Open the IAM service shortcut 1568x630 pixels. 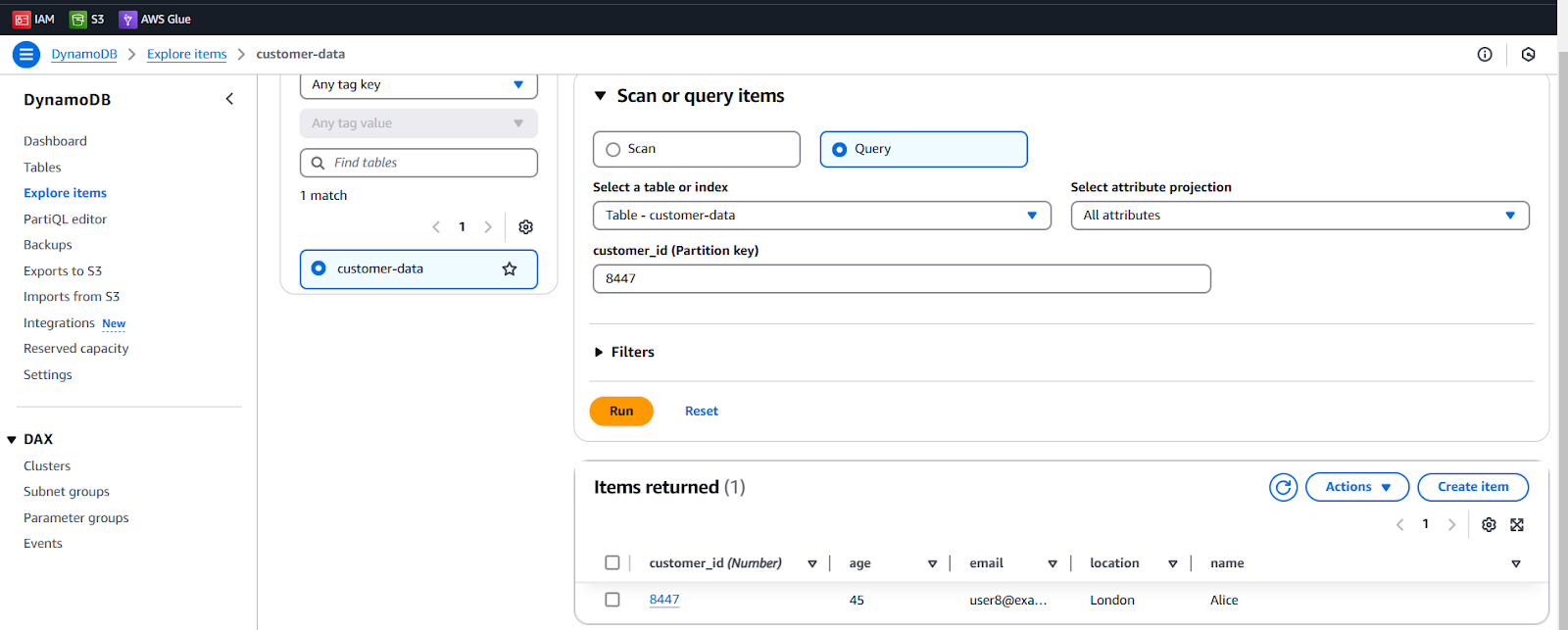[x=33, y=19]
